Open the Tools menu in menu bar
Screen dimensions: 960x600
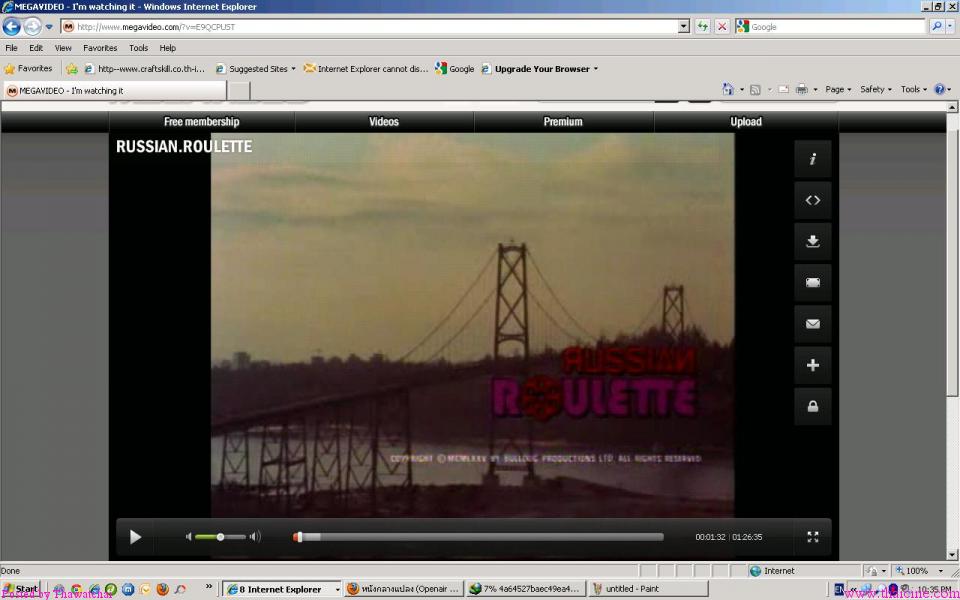click(x=138, y=48)
